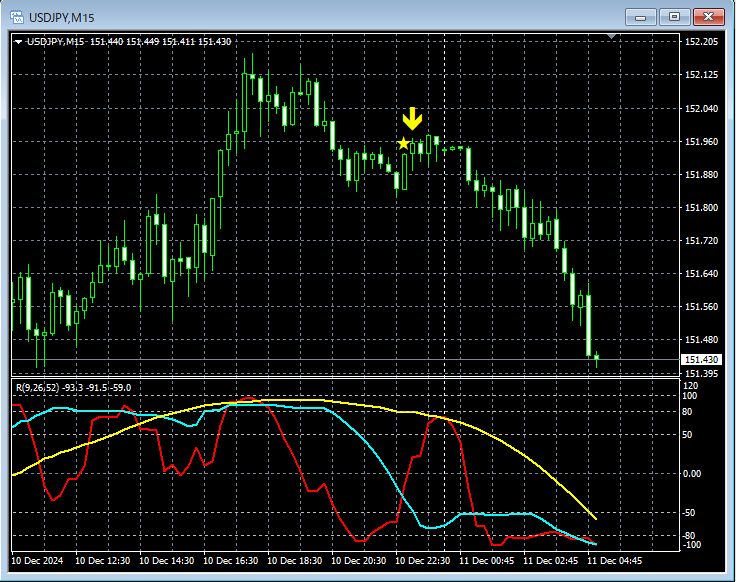Screen dimensions: 737x582
Task: Click the chart shift marker triangle
Action: pos(611,36)
